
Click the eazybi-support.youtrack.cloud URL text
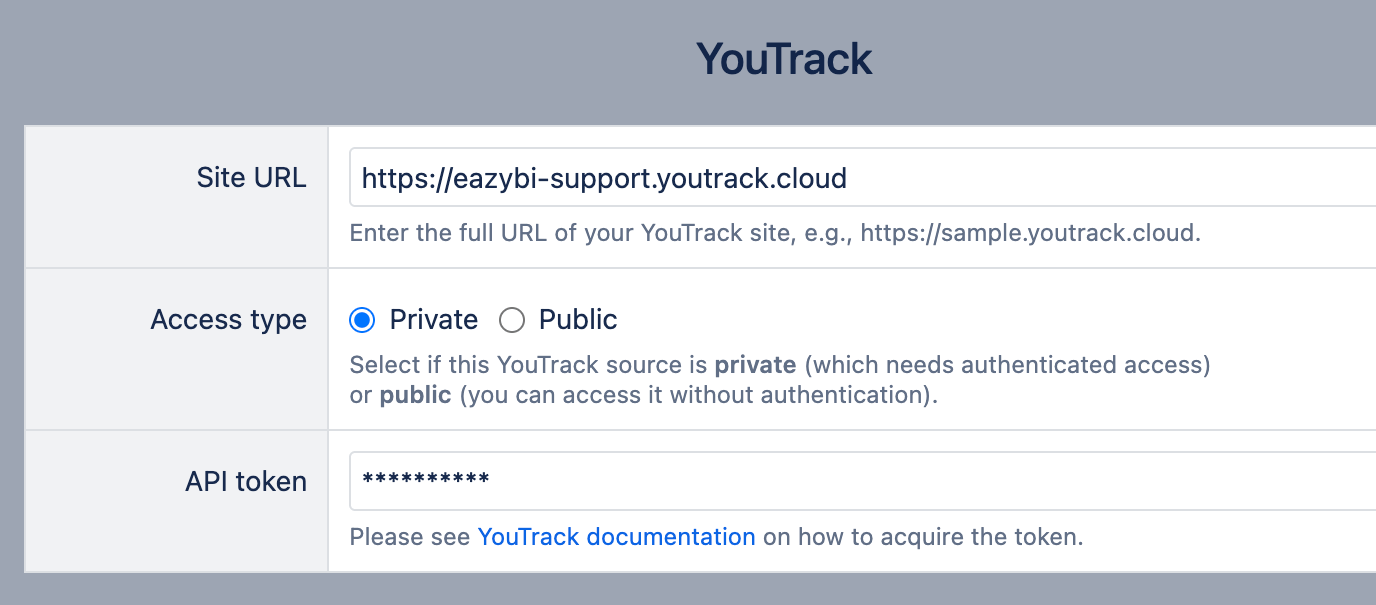click(x=604, y=178)
